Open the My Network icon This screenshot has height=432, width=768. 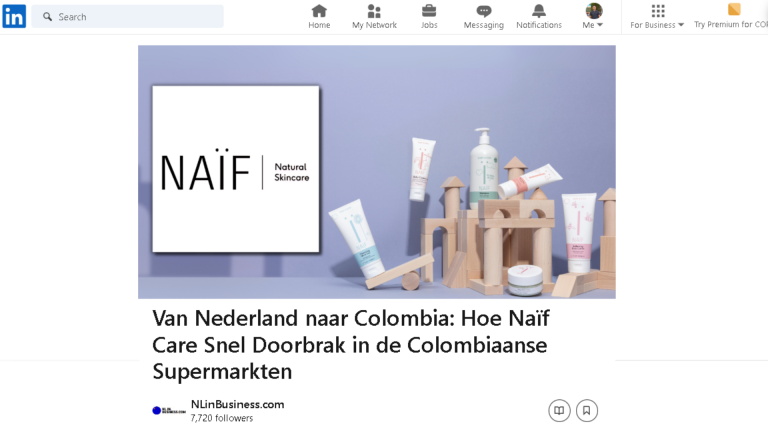coord(374,11)
